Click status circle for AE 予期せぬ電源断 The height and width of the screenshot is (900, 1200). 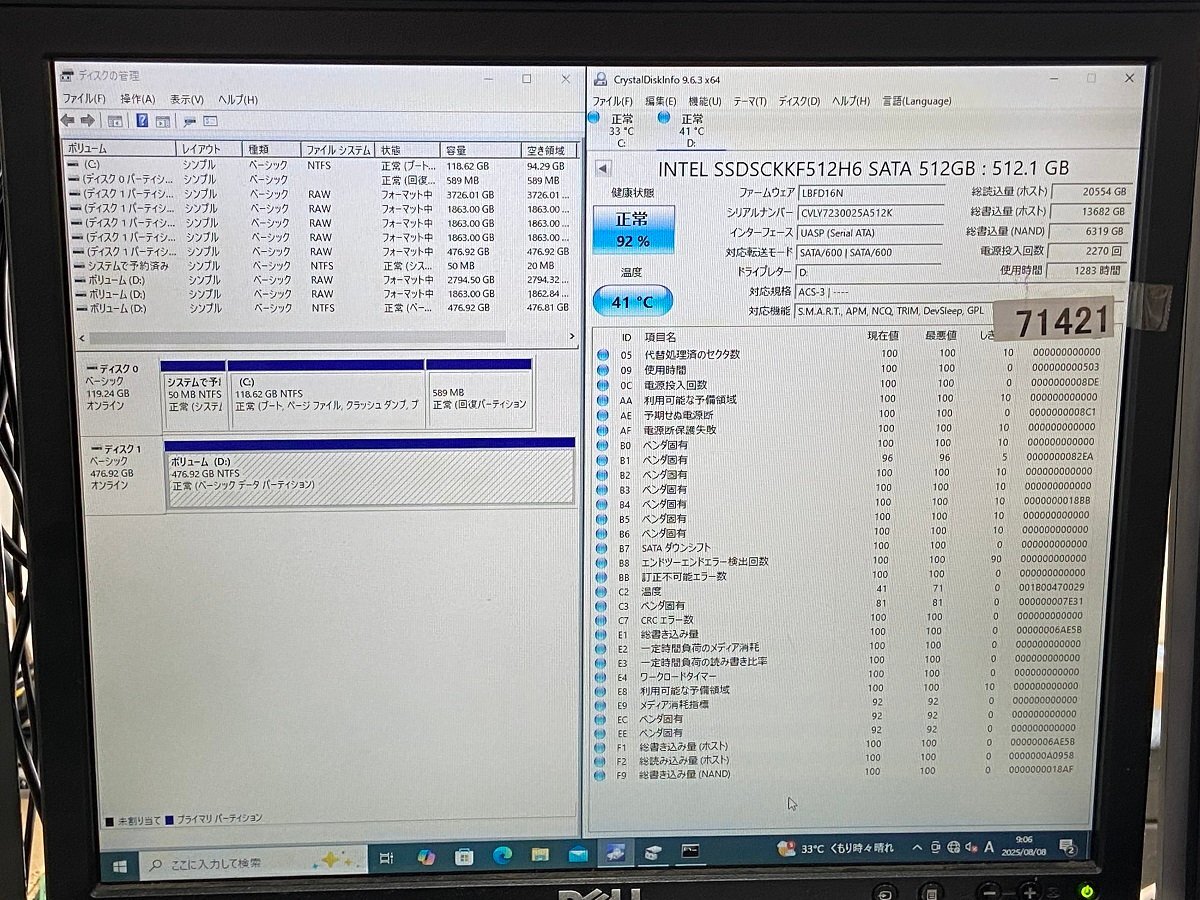[603, 414]
